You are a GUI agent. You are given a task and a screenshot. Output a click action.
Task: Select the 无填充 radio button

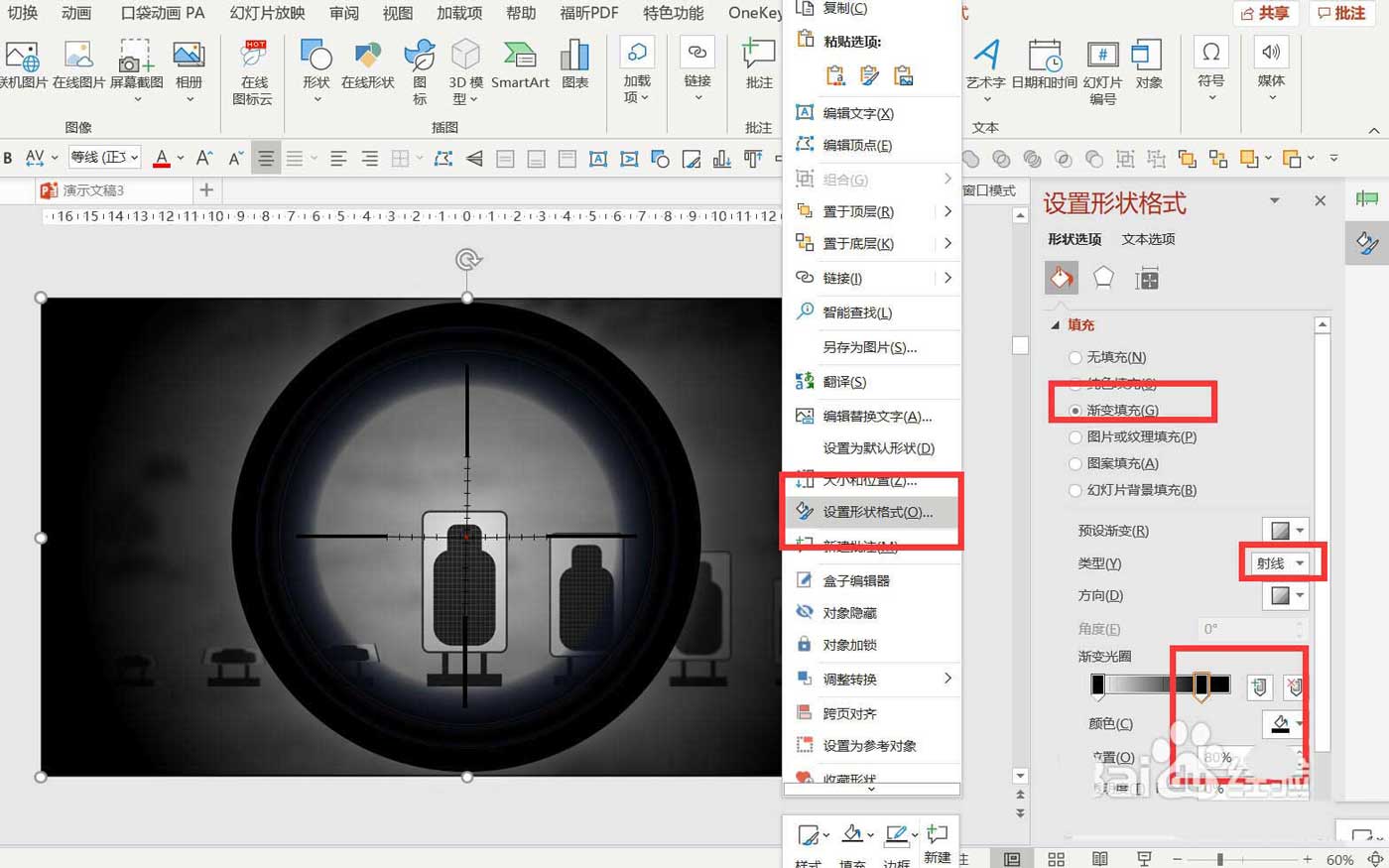point(1075,357)
